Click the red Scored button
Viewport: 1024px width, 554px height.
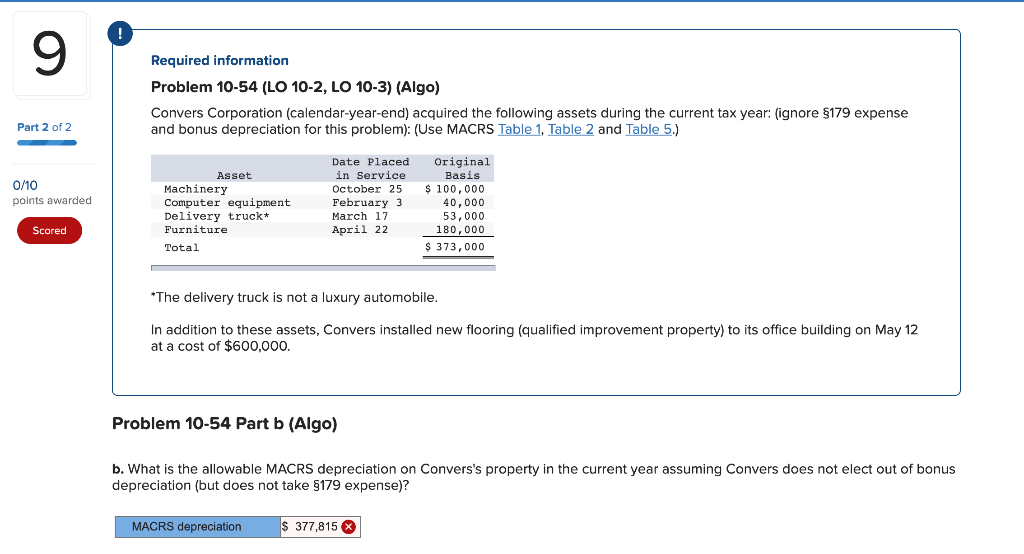click(x=50, y=231)
